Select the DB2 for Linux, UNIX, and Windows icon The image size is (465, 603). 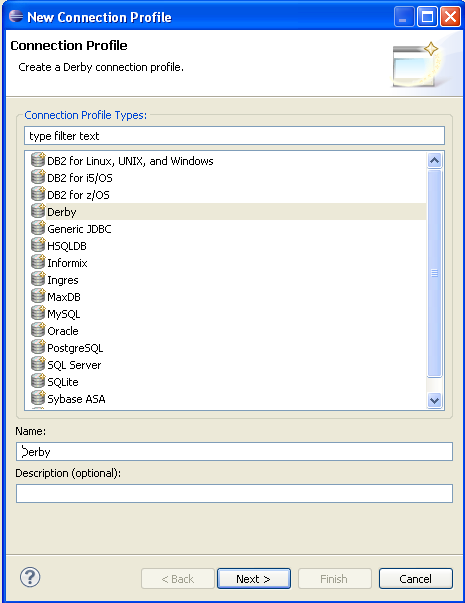point(38,160)
